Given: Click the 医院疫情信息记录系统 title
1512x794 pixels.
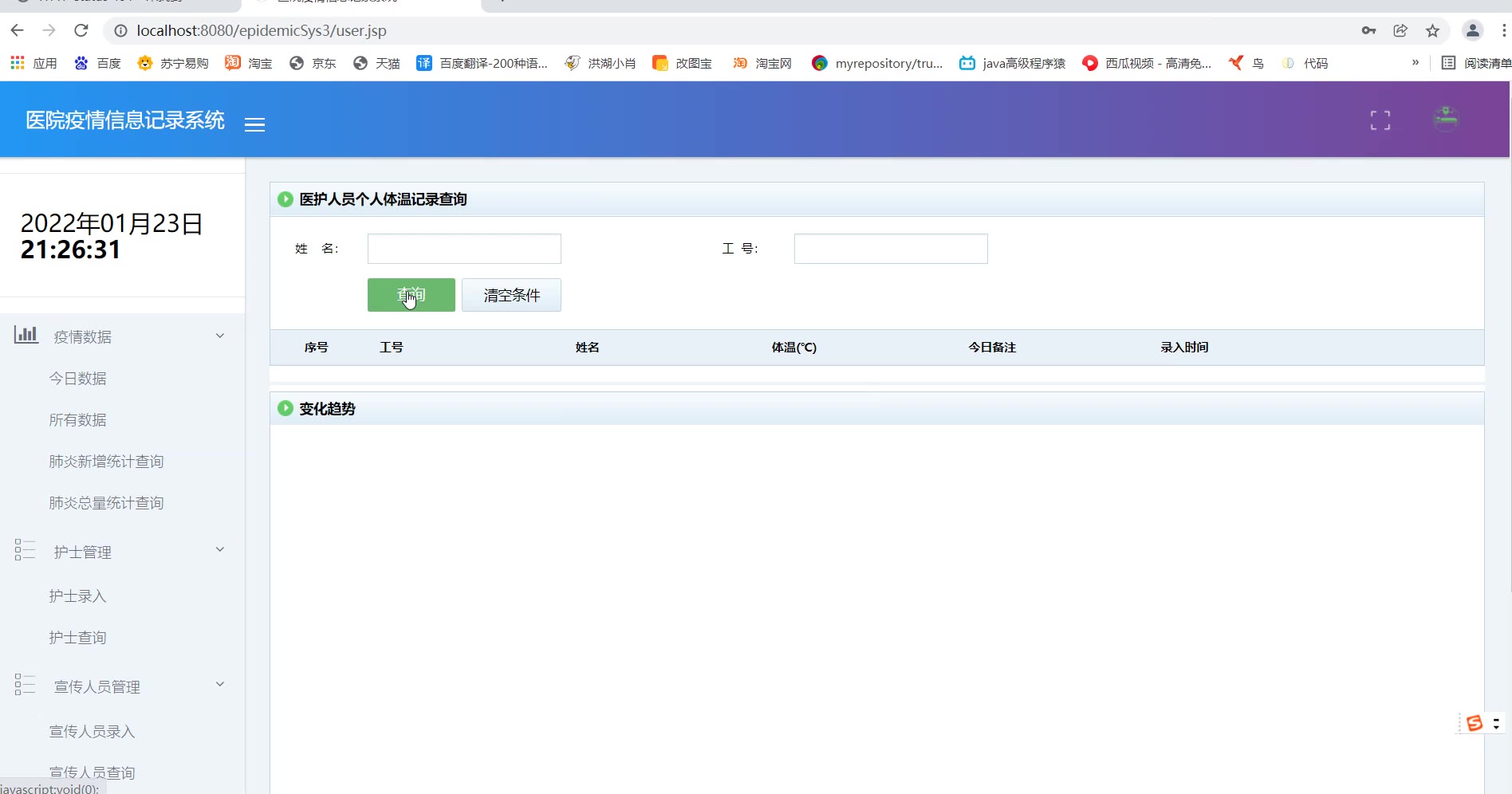Looking at the screenshot, I should pos(125,120).
